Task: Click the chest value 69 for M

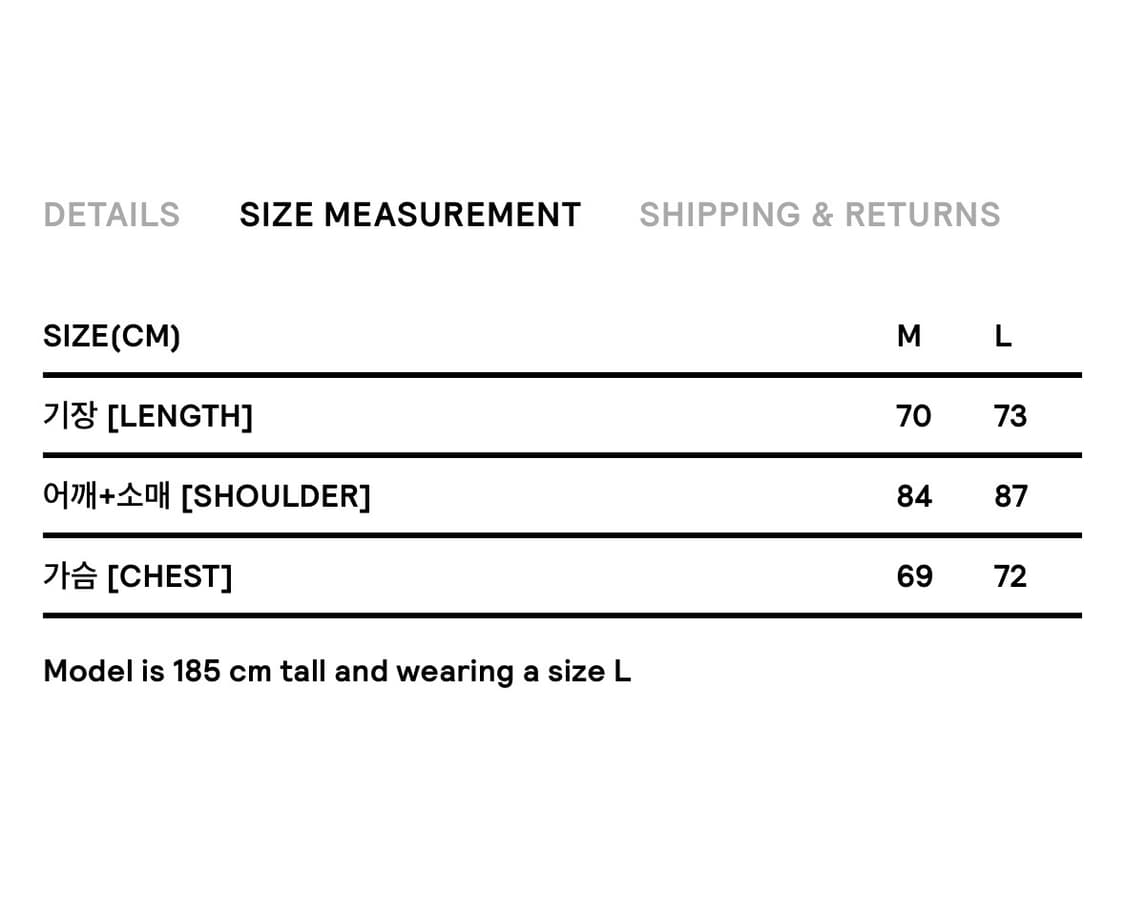Action: point(914,576)
